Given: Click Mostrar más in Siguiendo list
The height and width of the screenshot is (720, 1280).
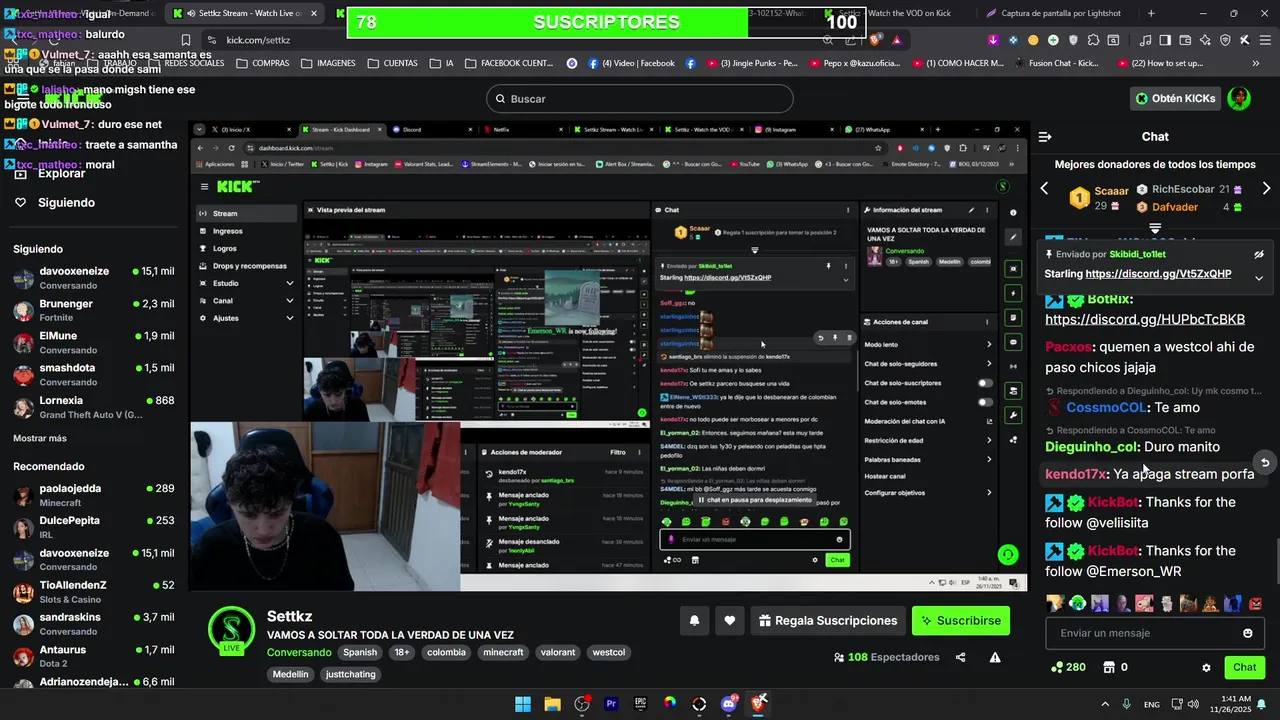Looking at the screenshot, I should (40, 438).
